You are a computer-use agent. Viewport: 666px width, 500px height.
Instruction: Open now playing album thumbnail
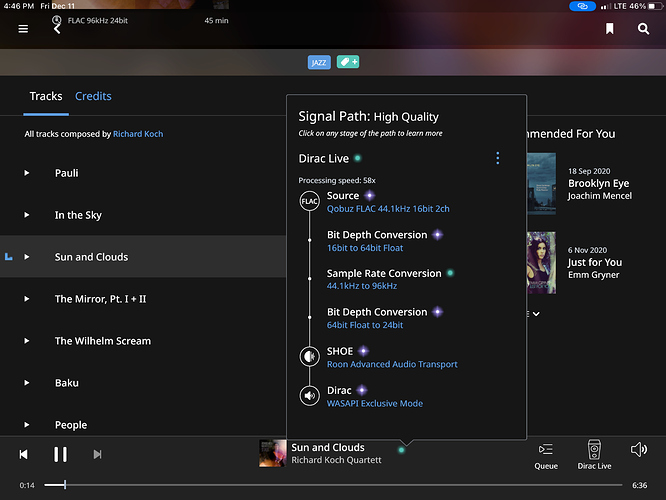point(273,454)
